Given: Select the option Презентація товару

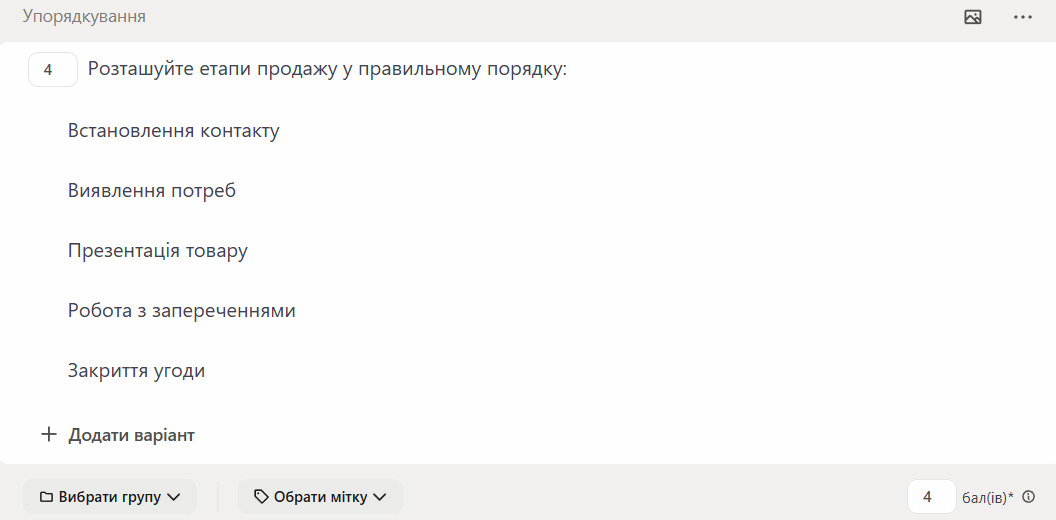Looking at the screenshot, I should pos(158,251).
